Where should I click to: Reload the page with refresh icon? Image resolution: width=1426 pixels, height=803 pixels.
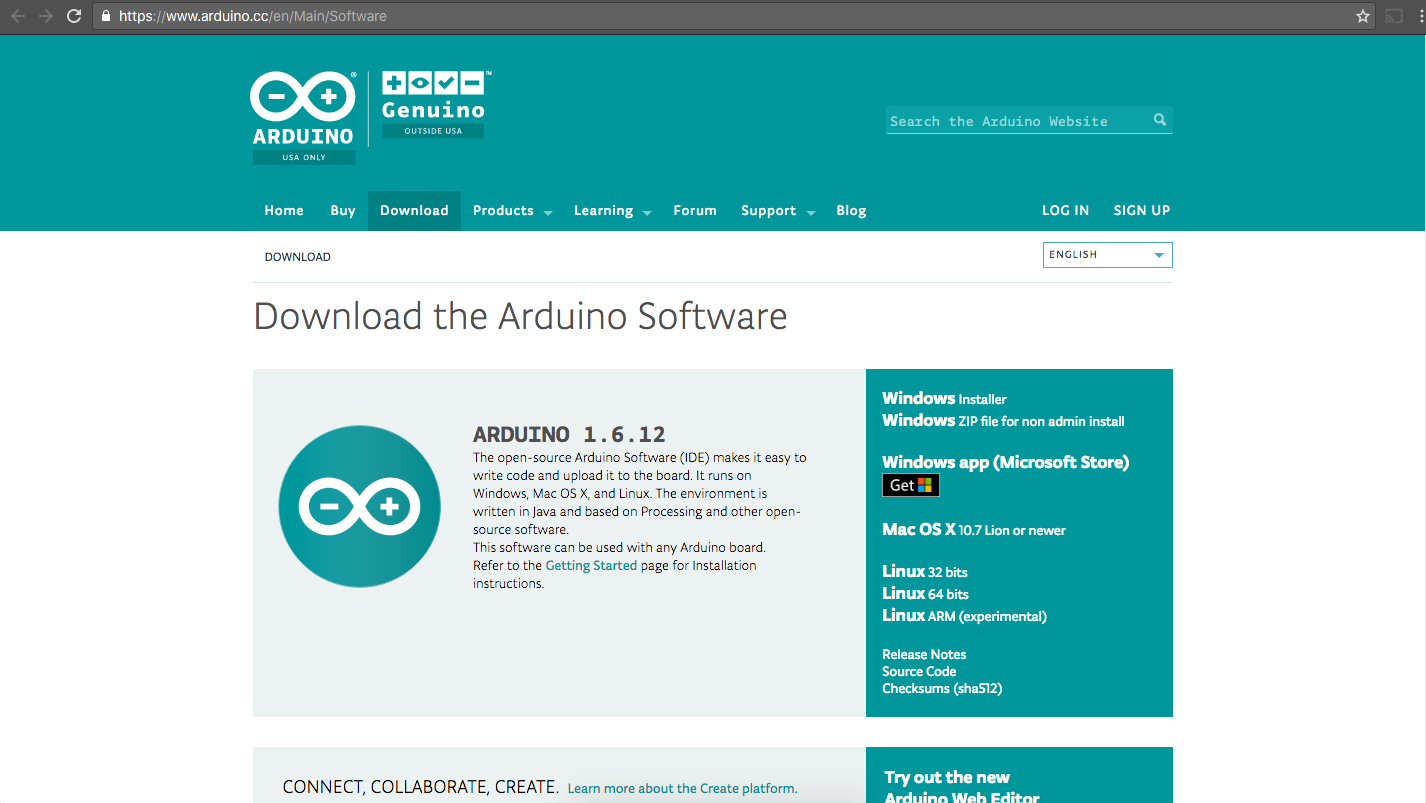(x=74, y=16)
